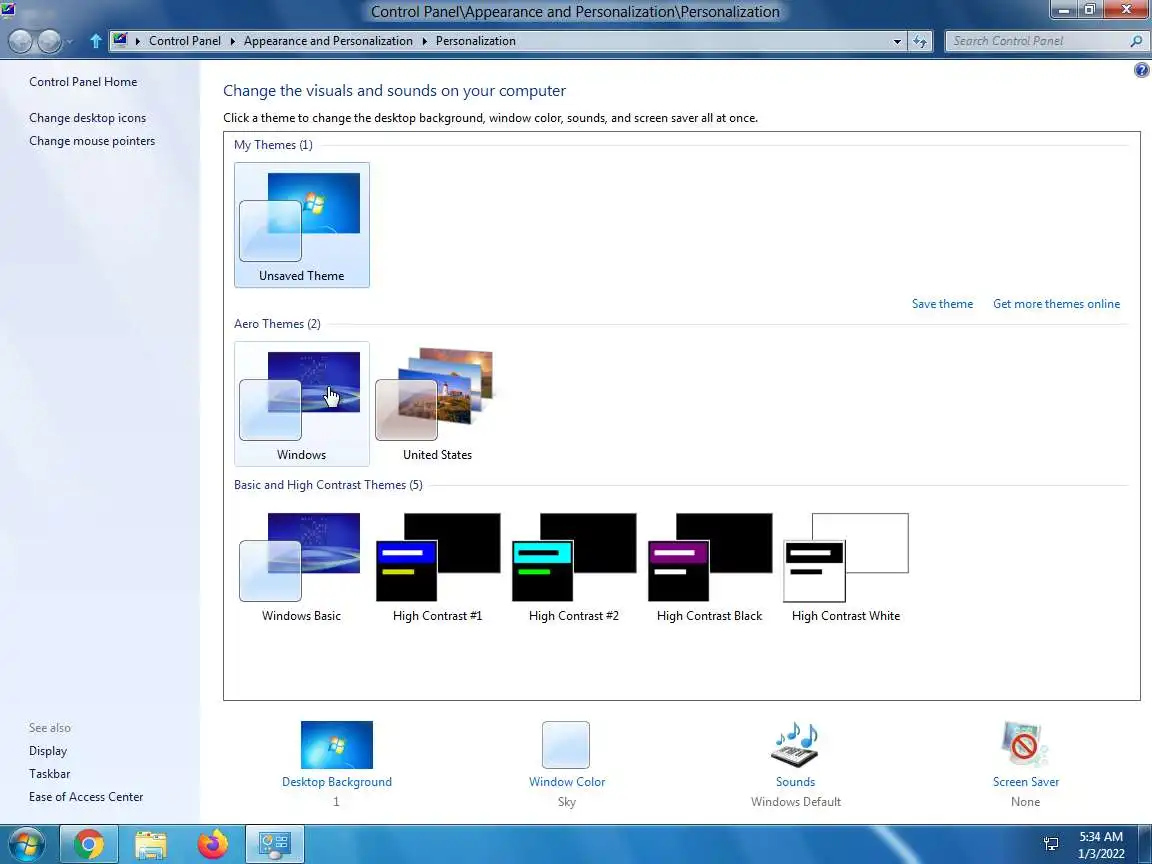Click the Forward navigation arrow
Viewport: 1152px width, 864px height.
tap(49, 41)
